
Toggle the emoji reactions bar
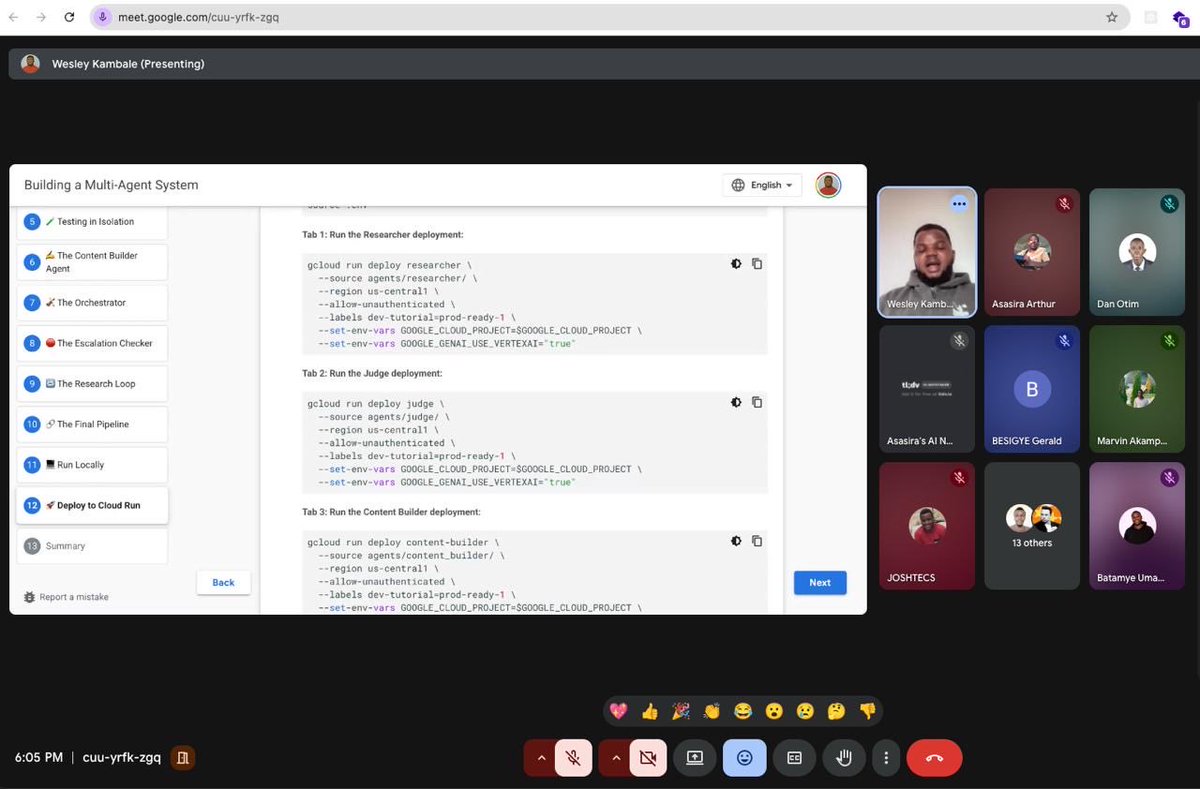tap(745, 758)
